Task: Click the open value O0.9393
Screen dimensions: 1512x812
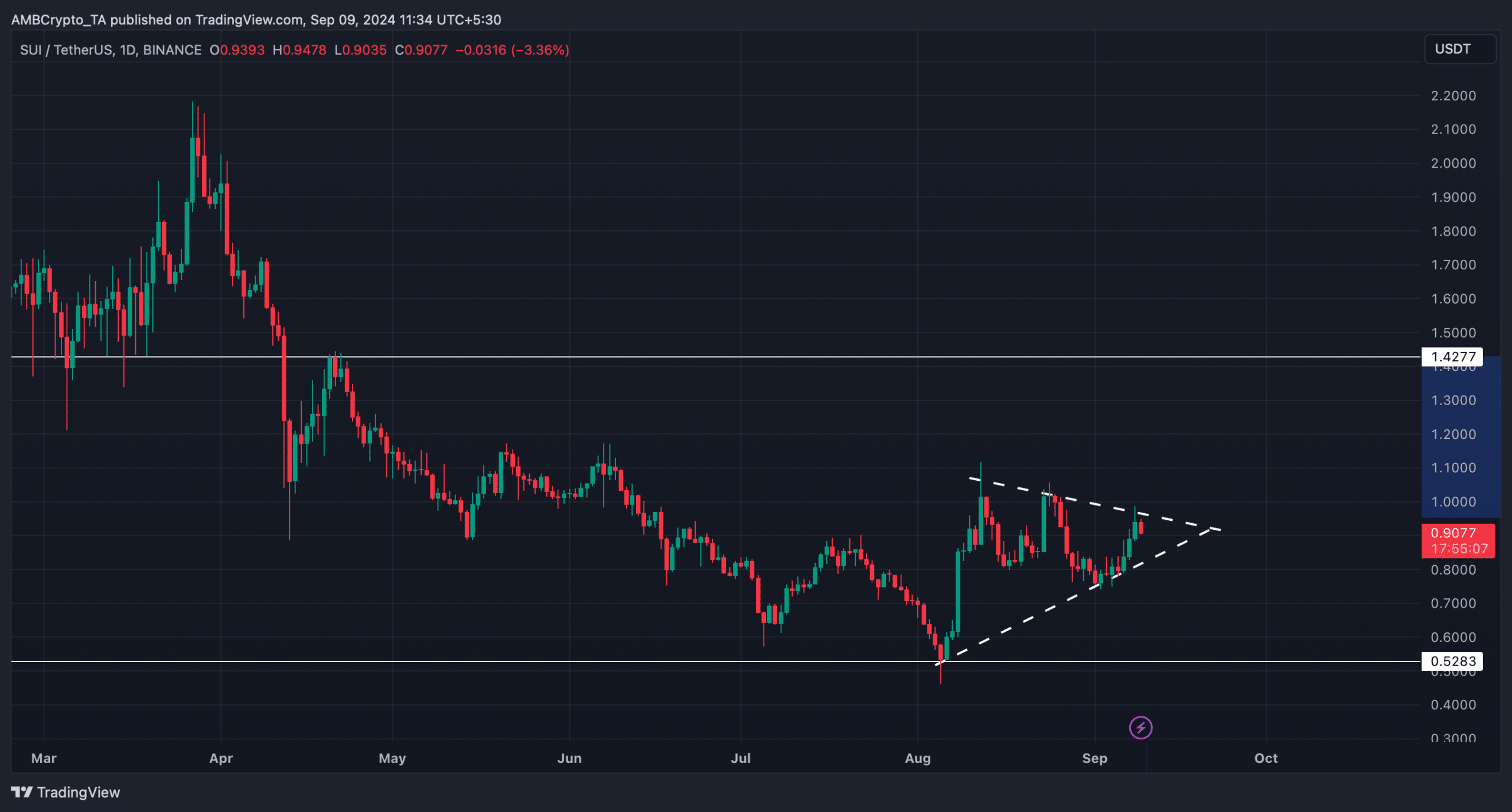Action: (237, 50)
